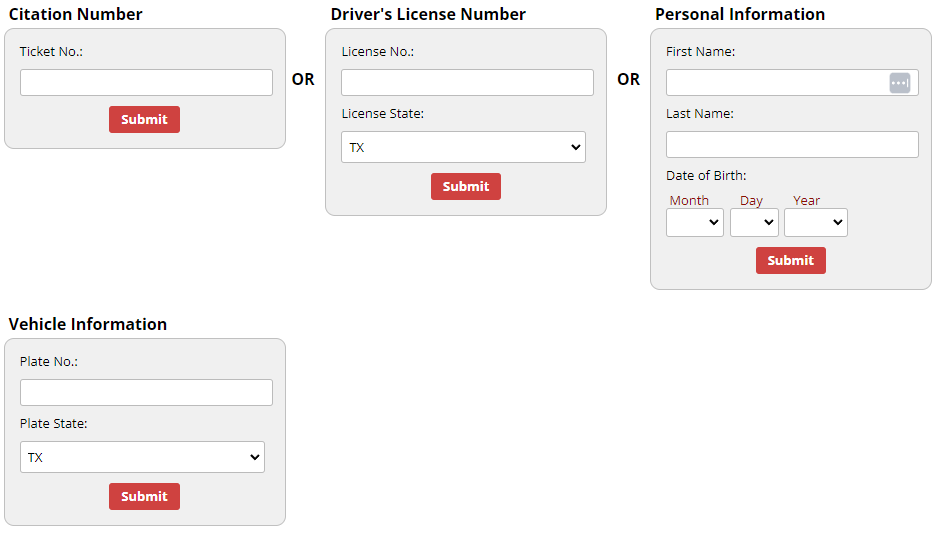Open the Day dropdown for birth date
The height and width of the screenshot is (542, 935).
(x=754, y=222)
